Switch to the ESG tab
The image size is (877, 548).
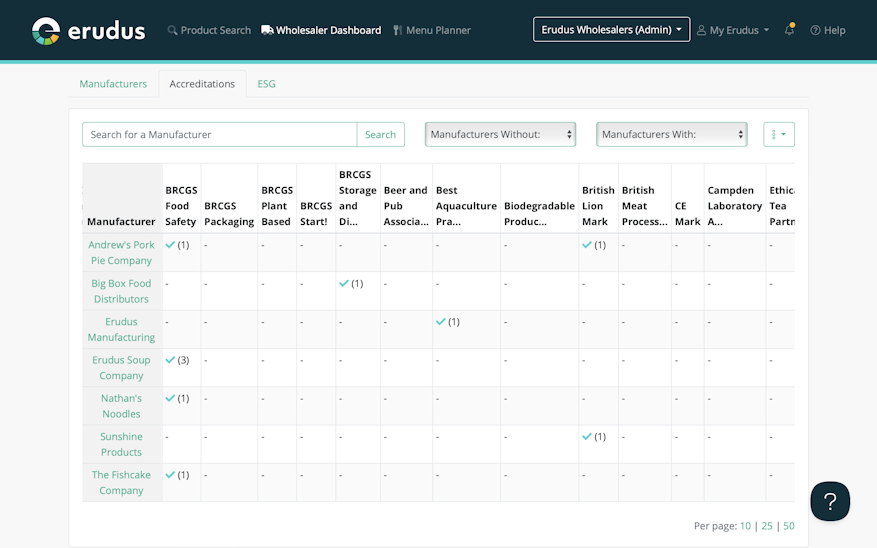coord(266,84)
